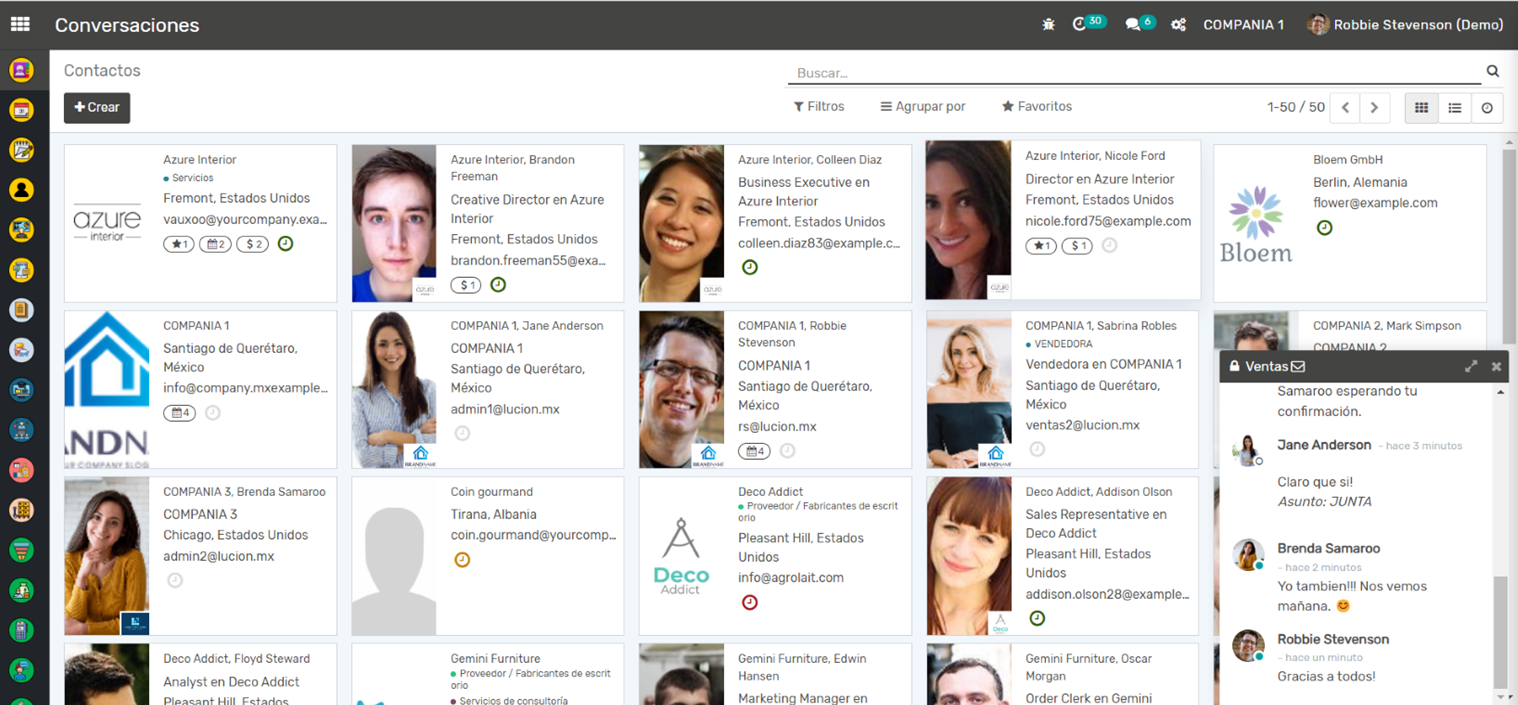Open the meetings badge on Azure Interior card

point(215,244)
